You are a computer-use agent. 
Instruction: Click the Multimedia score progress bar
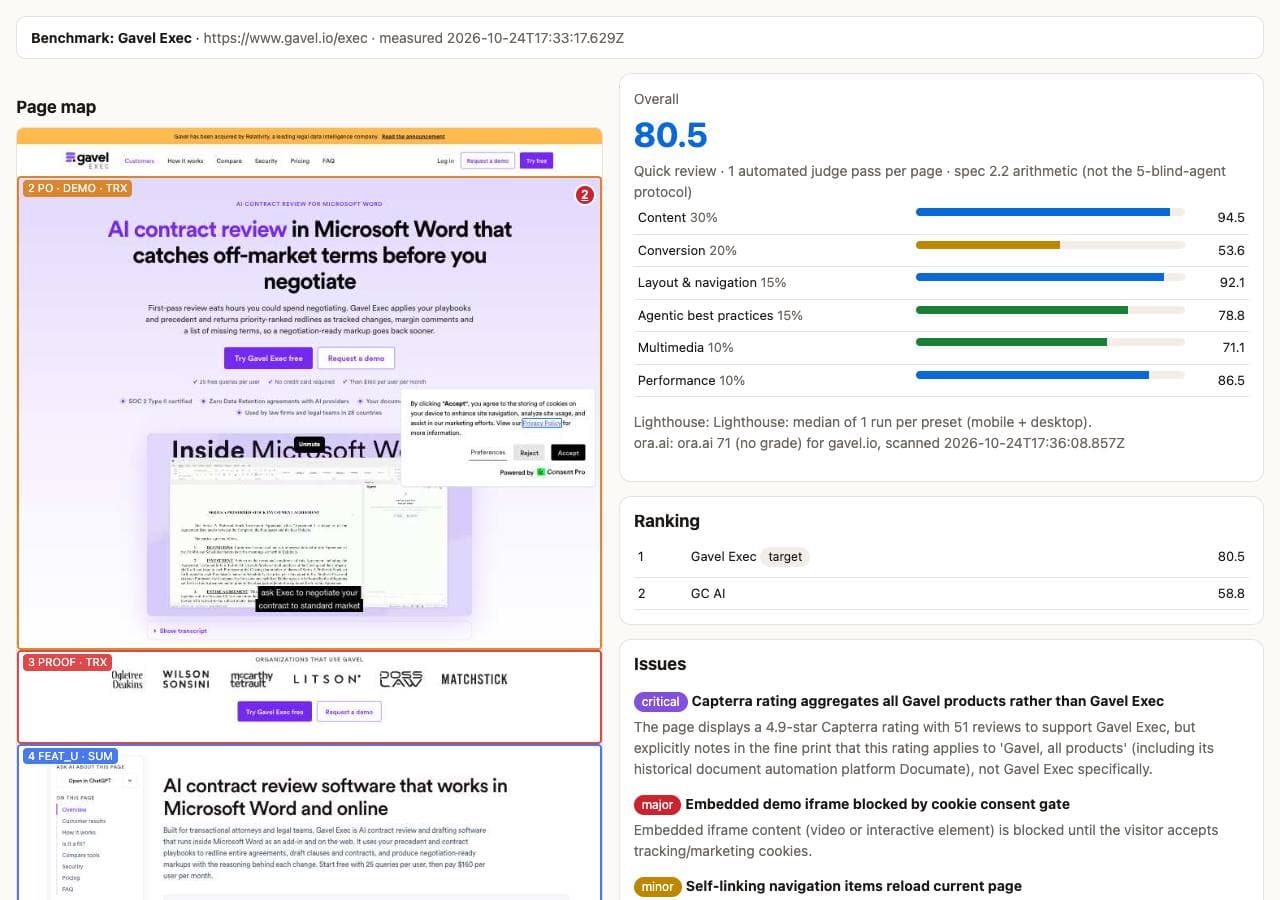click(x=1050, y=342)
